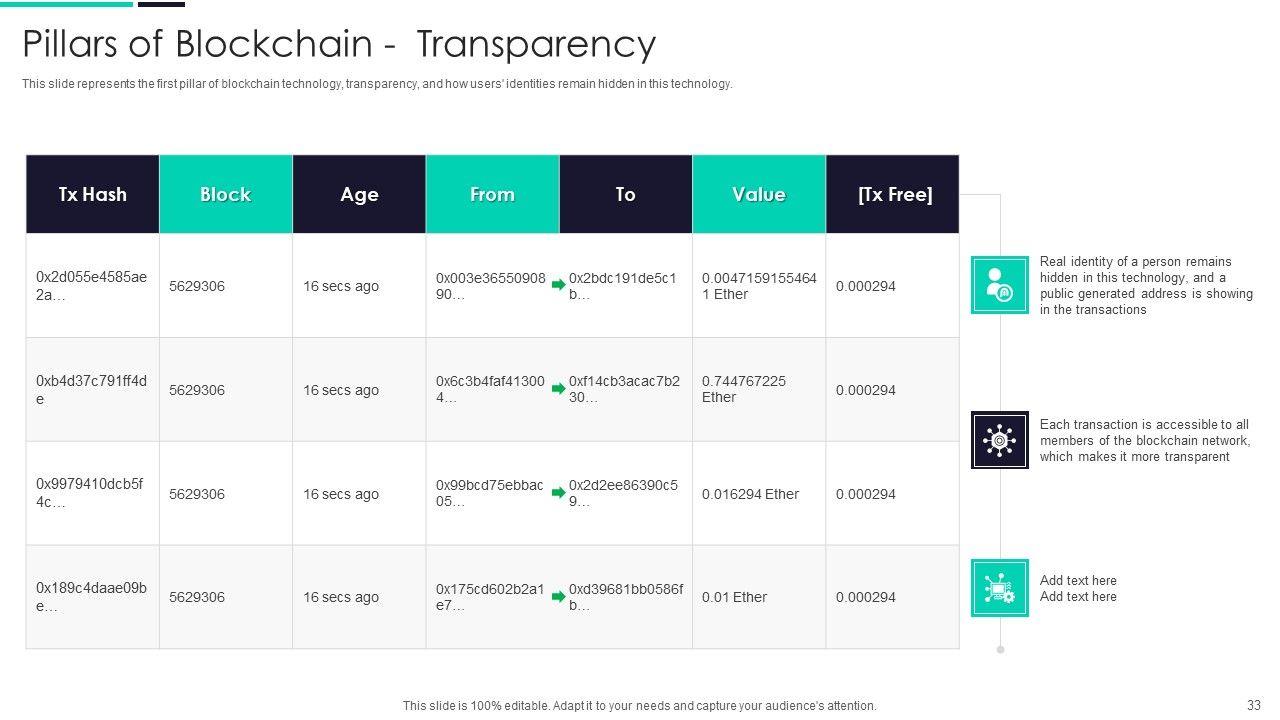Click transaction hash 0x2d055e4585ae2a
The image size is (1280, 720).
tap(91, 286)
